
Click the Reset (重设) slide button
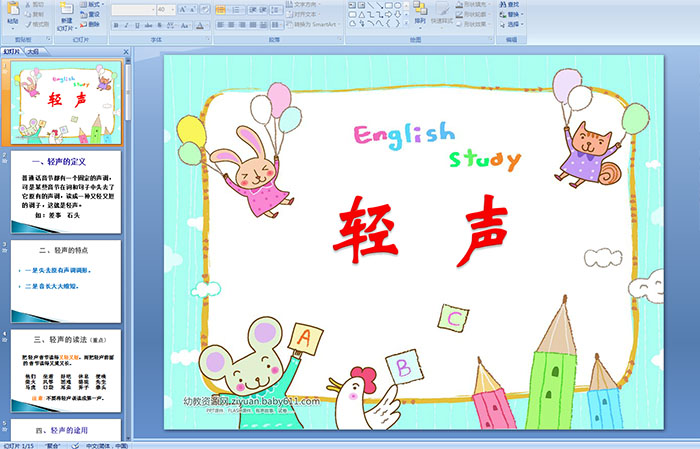pyautogui.click(x=93, y=15)
